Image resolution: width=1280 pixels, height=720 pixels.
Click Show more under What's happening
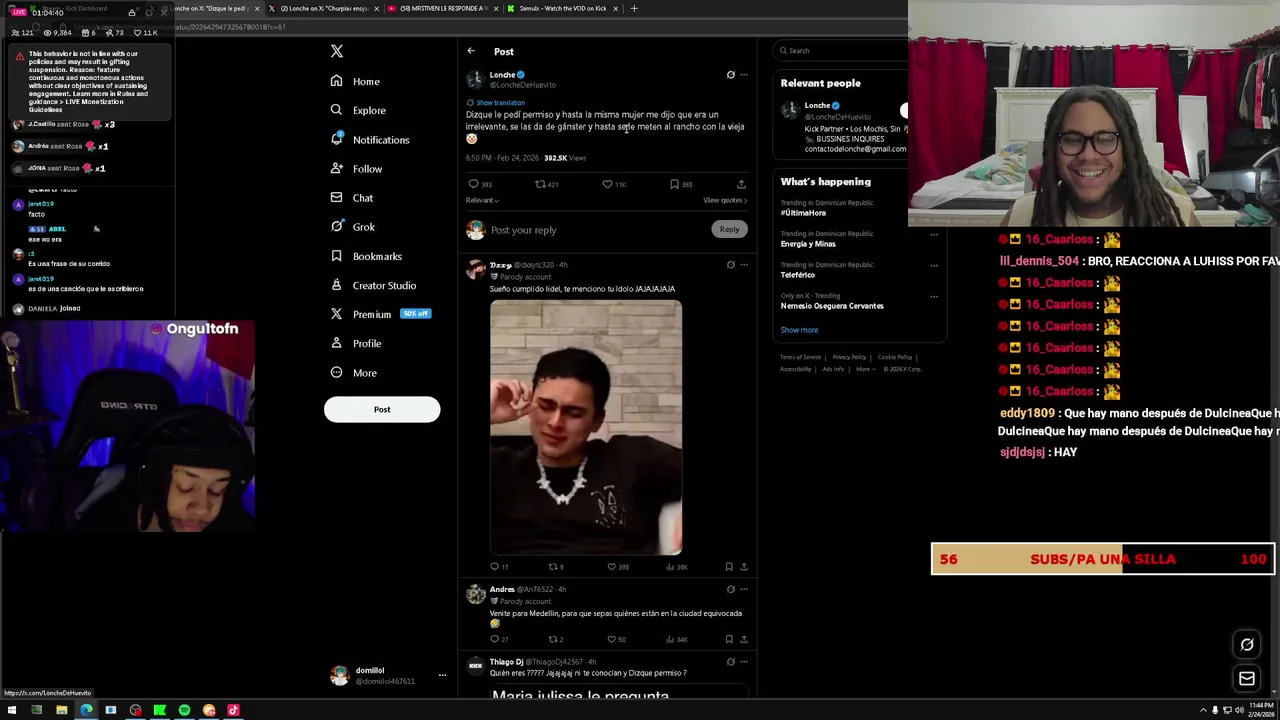pyautogui.click(x=799, y=330)
